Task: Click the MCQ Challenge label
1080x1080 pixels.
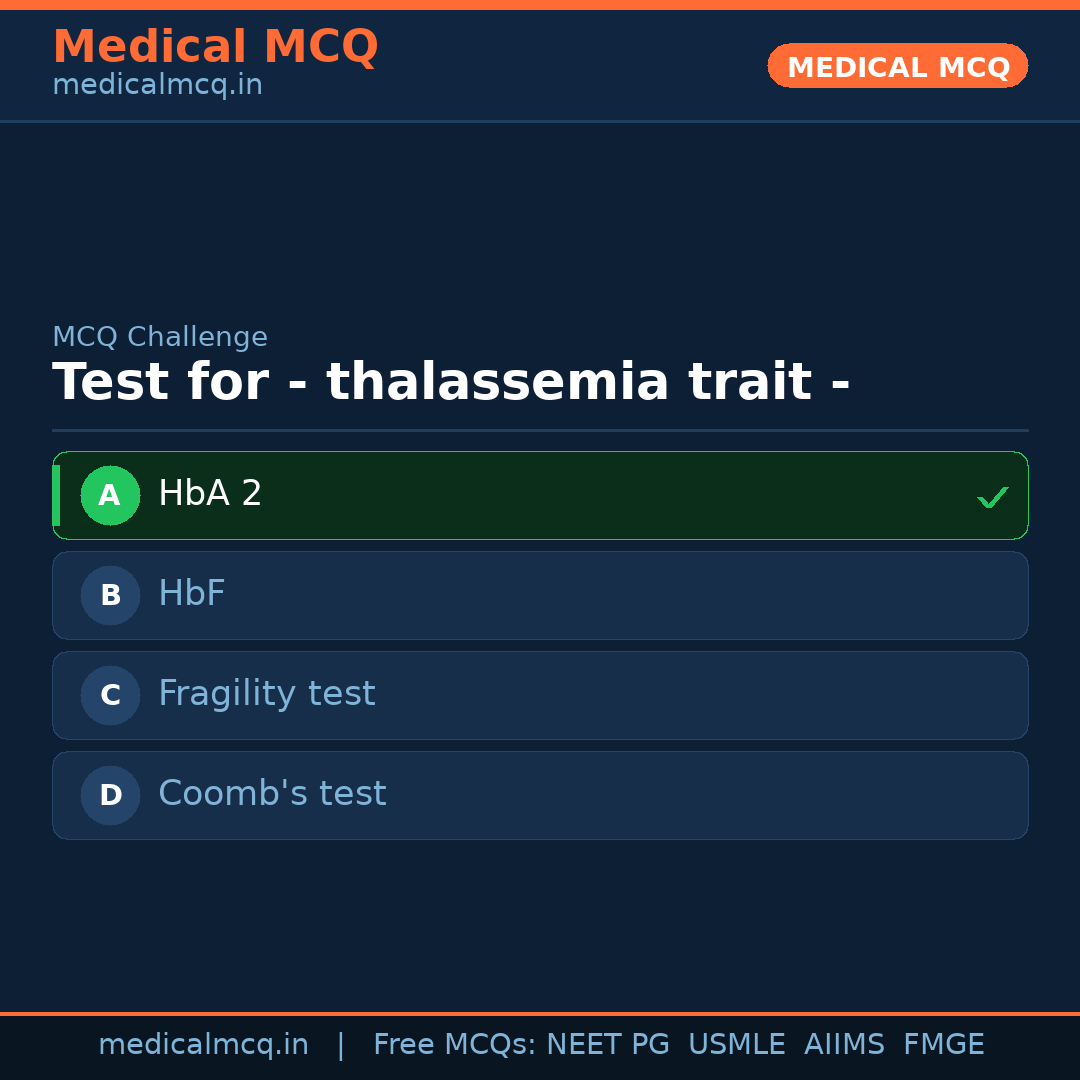Action: (x=160, y=337)
